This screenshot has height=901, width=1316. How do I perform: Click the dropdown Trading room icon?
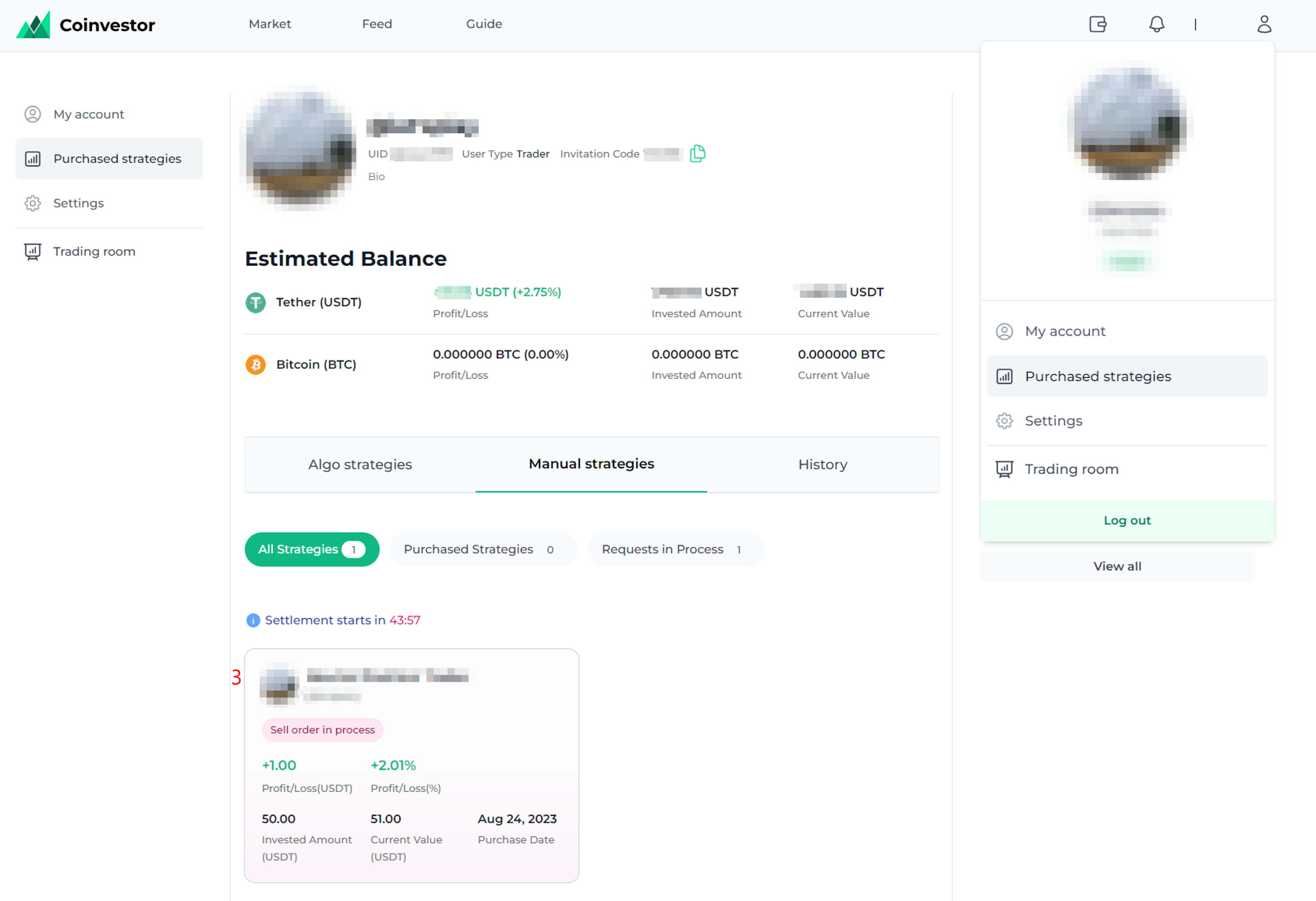tap(1004, 469)
